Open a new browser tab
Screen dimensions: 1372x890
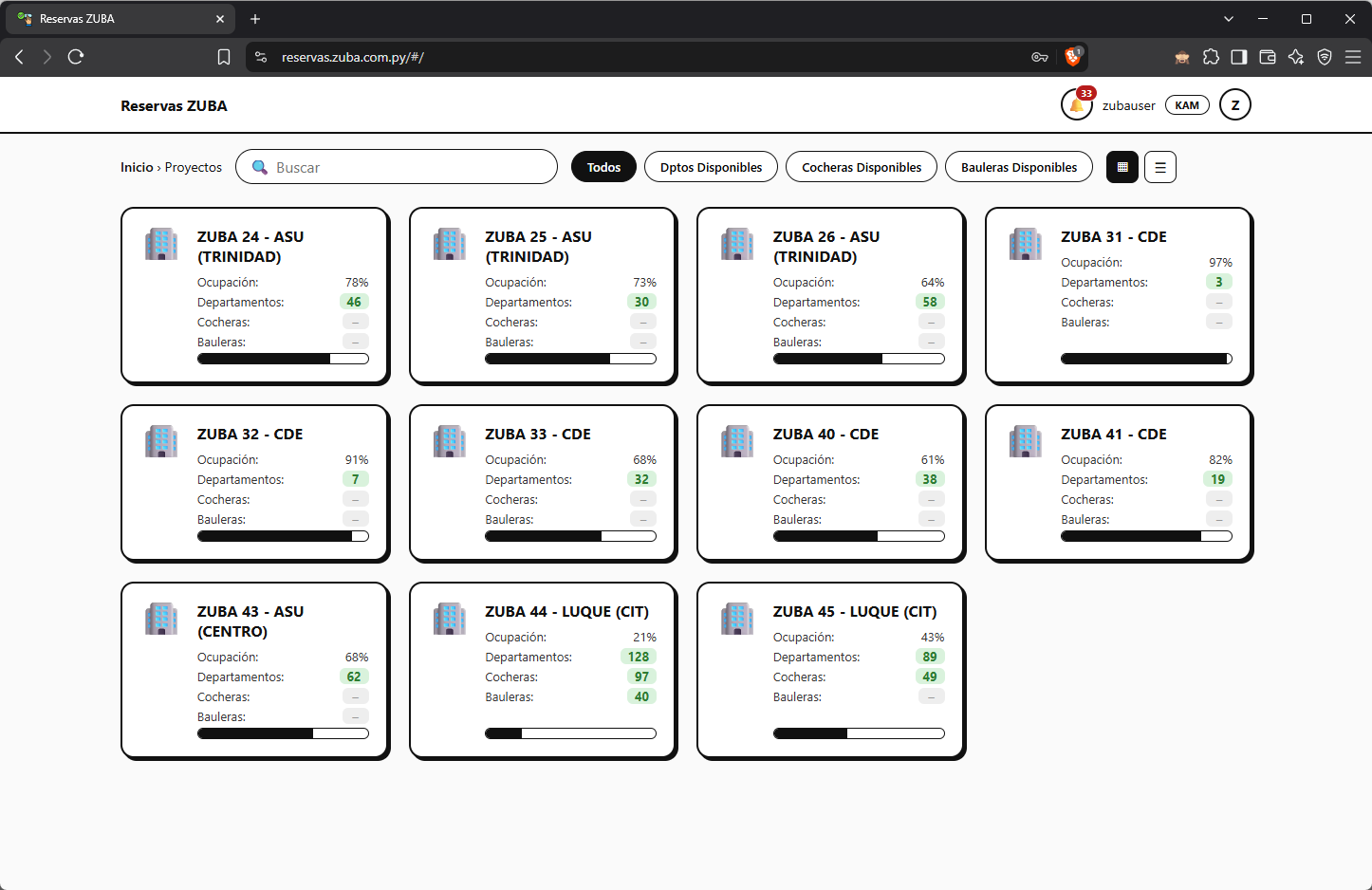click(x=255, y=19)
